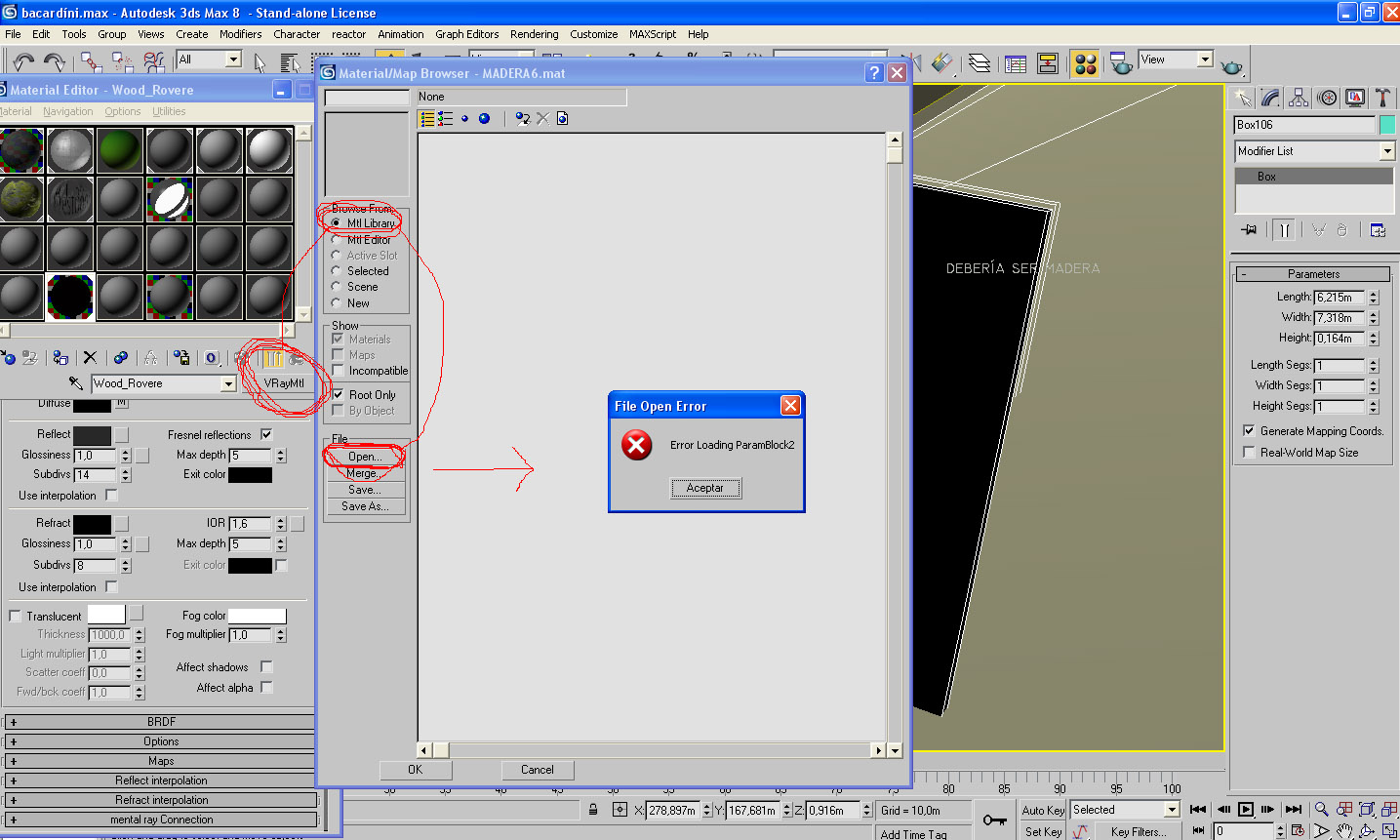
Task: Click the Configure Modifier Sets icon
Action: point(1378,230)
